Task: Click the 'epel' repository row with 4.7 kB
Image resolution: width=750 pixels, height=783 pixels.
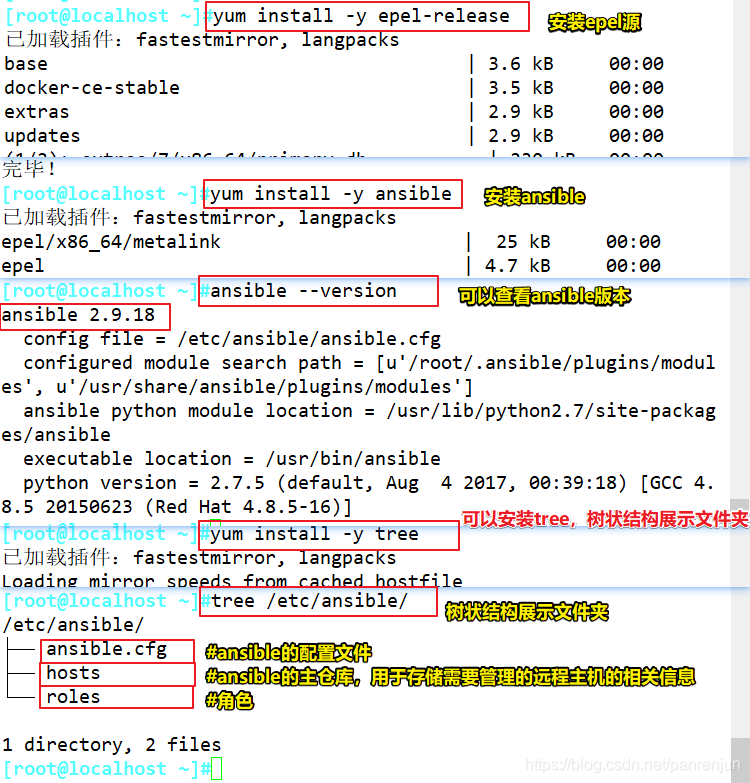Action: pos(331,266)
